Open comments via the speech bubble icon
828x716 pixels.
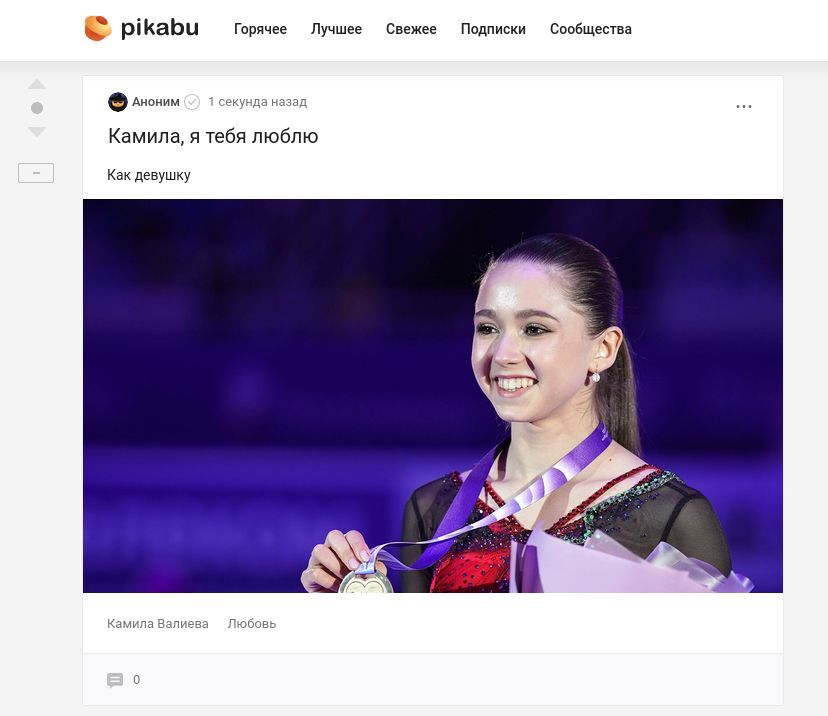(115, 680)
